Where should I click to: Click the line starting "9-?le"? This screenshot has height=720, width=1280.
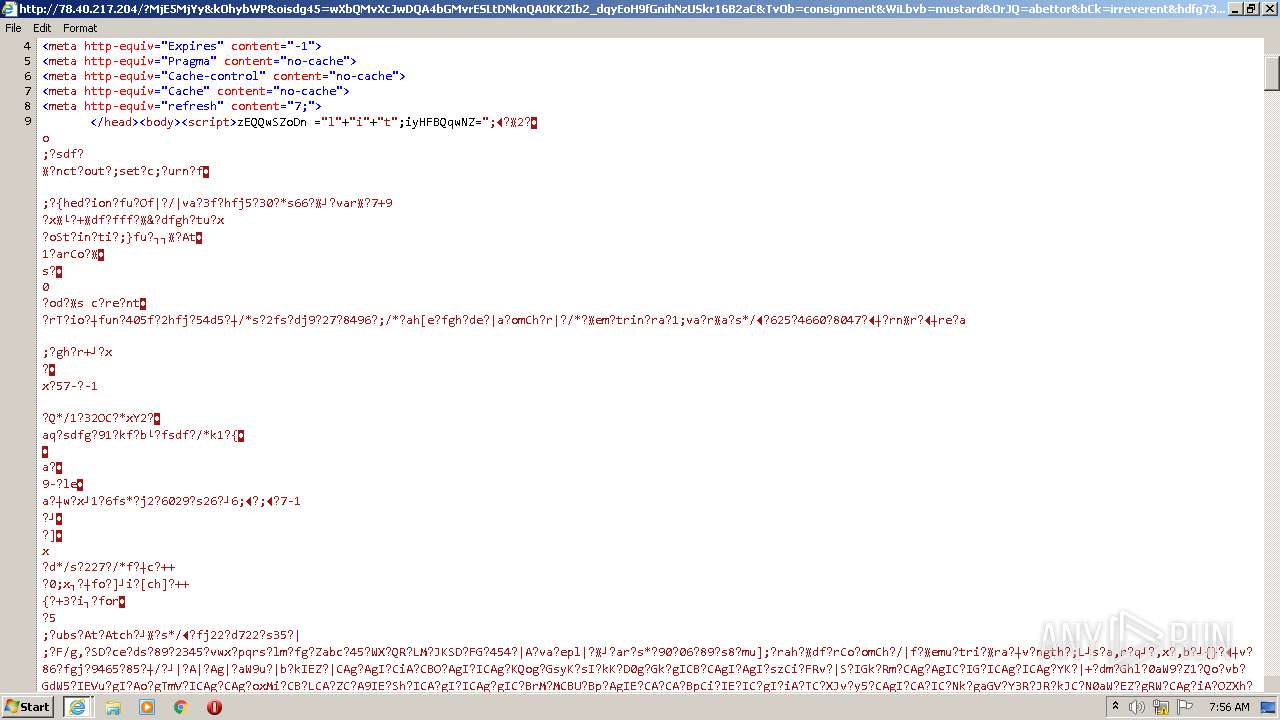coord(63,484)
